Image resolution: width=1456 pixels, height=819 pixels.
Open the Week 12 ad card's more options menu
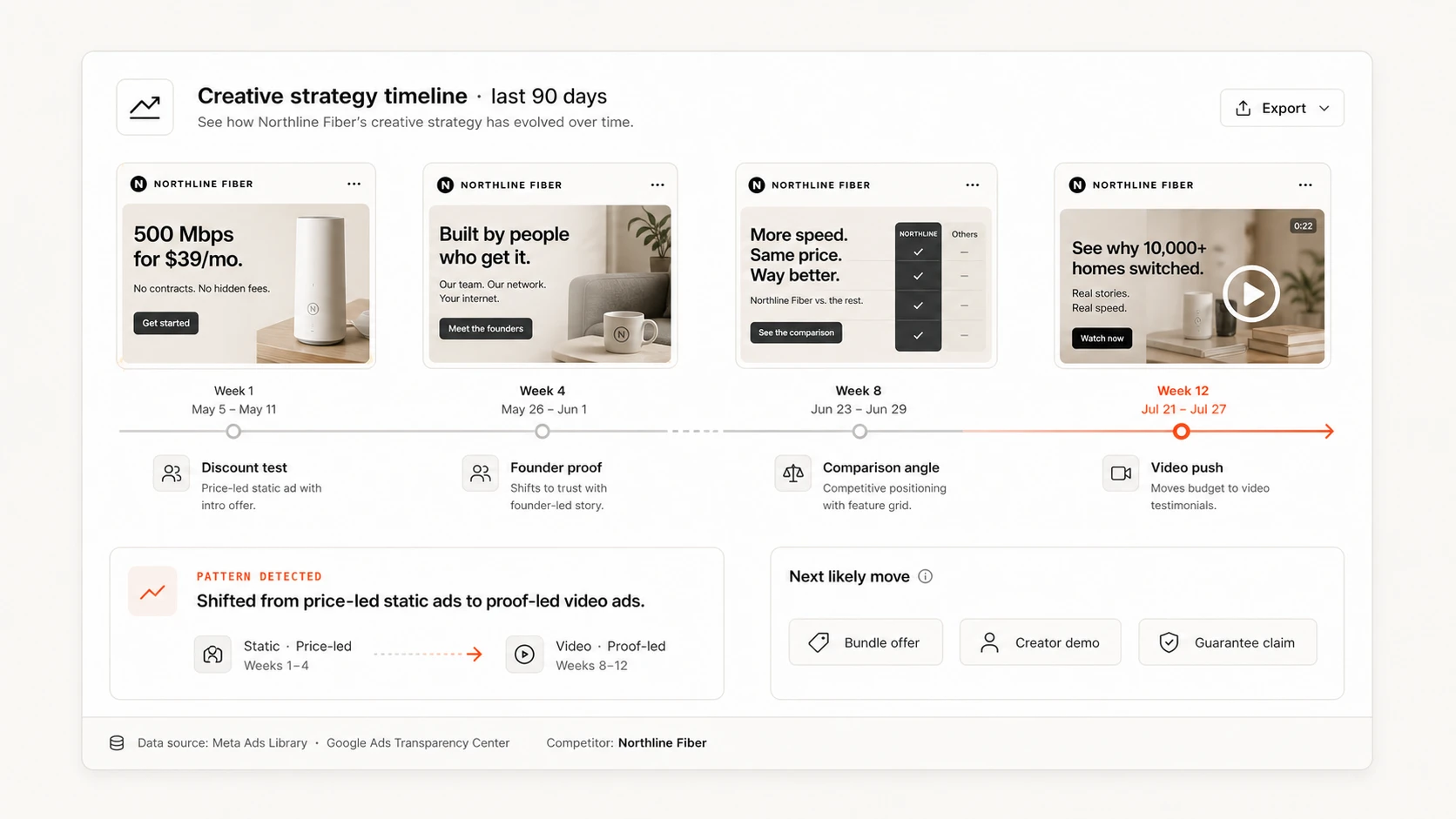click(1305, 185)
